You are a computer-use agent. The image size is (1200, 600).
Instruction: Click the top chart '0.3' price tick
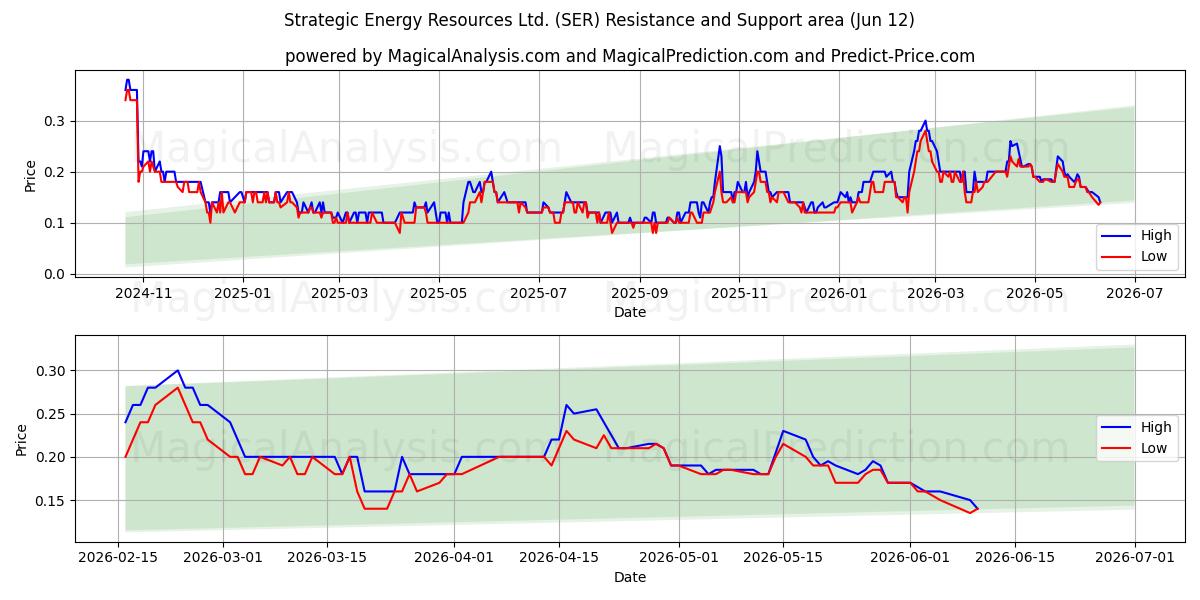57,121
